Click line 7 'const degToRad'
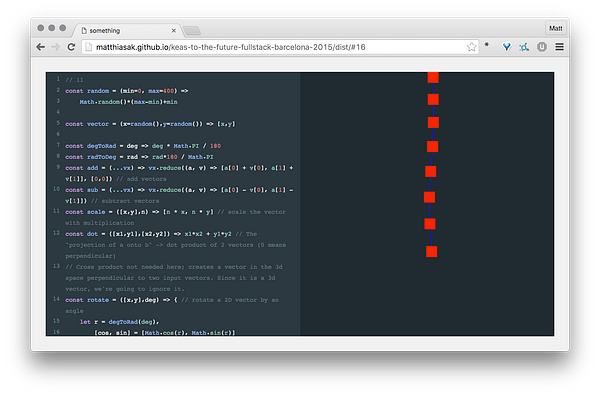Image resolution: width=600 pixels, height=395 pixels. [143, 146]
